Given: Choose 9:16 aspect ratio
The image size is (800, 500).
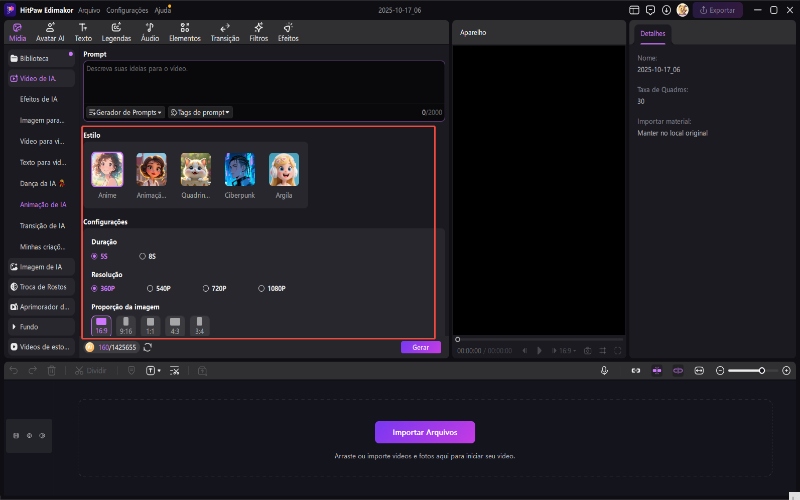Looking at the screenshot, I should (x=126, y=326).
